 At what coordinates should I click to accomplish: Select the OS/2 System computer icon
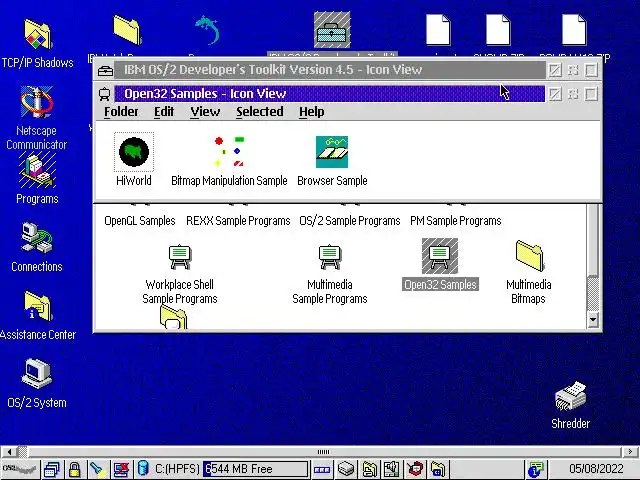(37, 373)
